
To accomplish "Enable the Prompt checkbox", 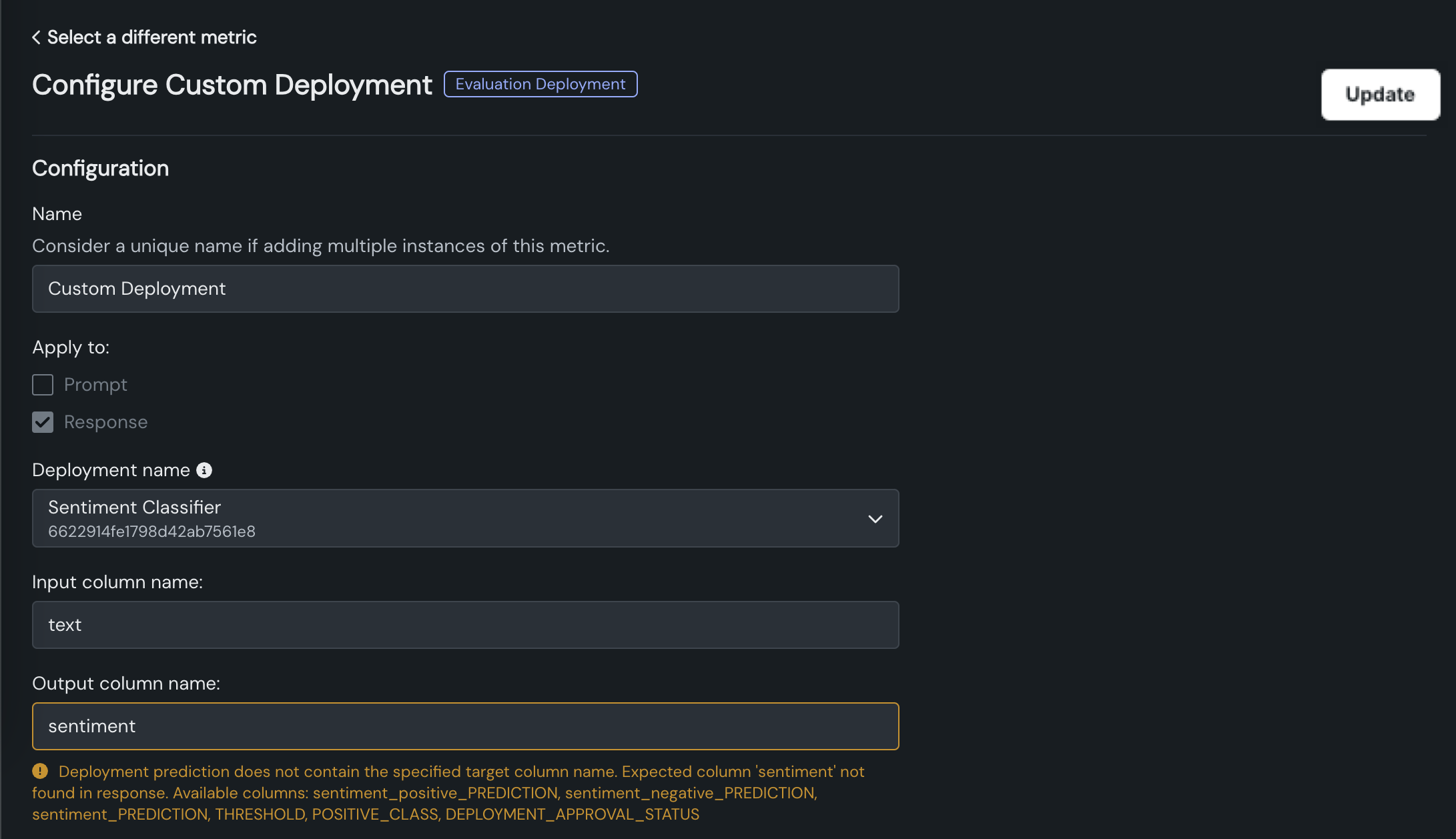I will [43, 385].
